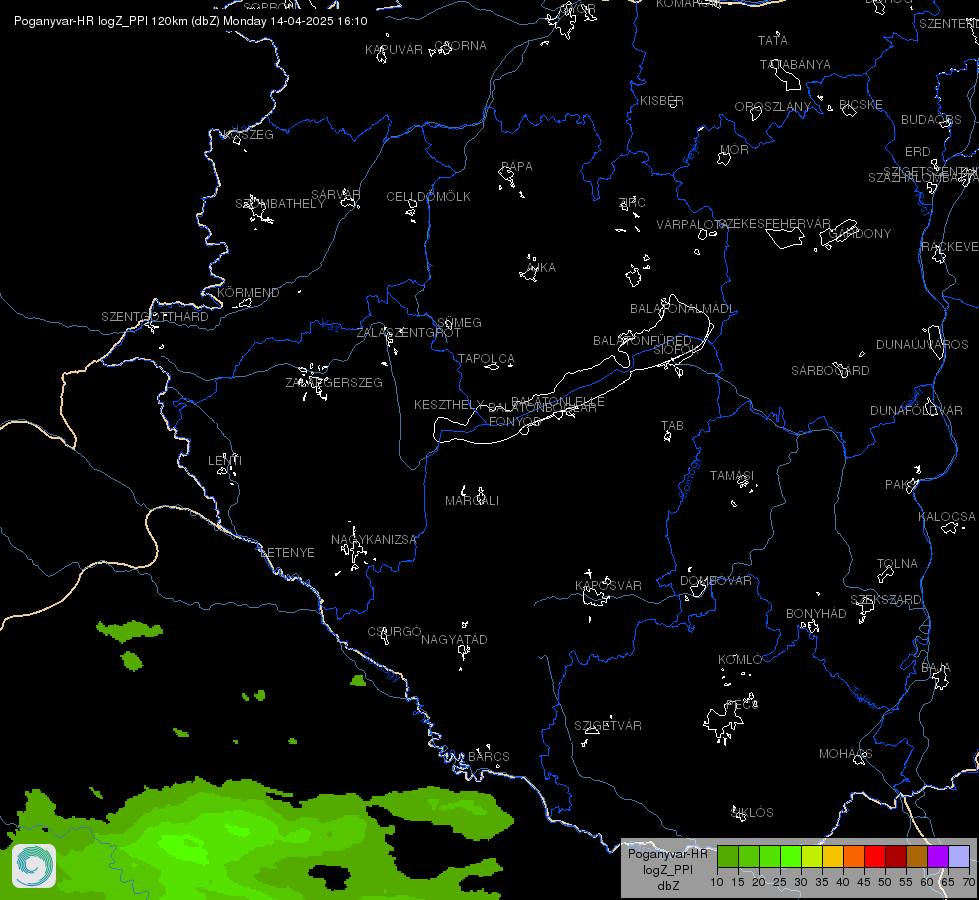979x900 pixels.
Task: Click the 65-70 dBZ lavender legend swatch
Action: [x=958, y=856]
